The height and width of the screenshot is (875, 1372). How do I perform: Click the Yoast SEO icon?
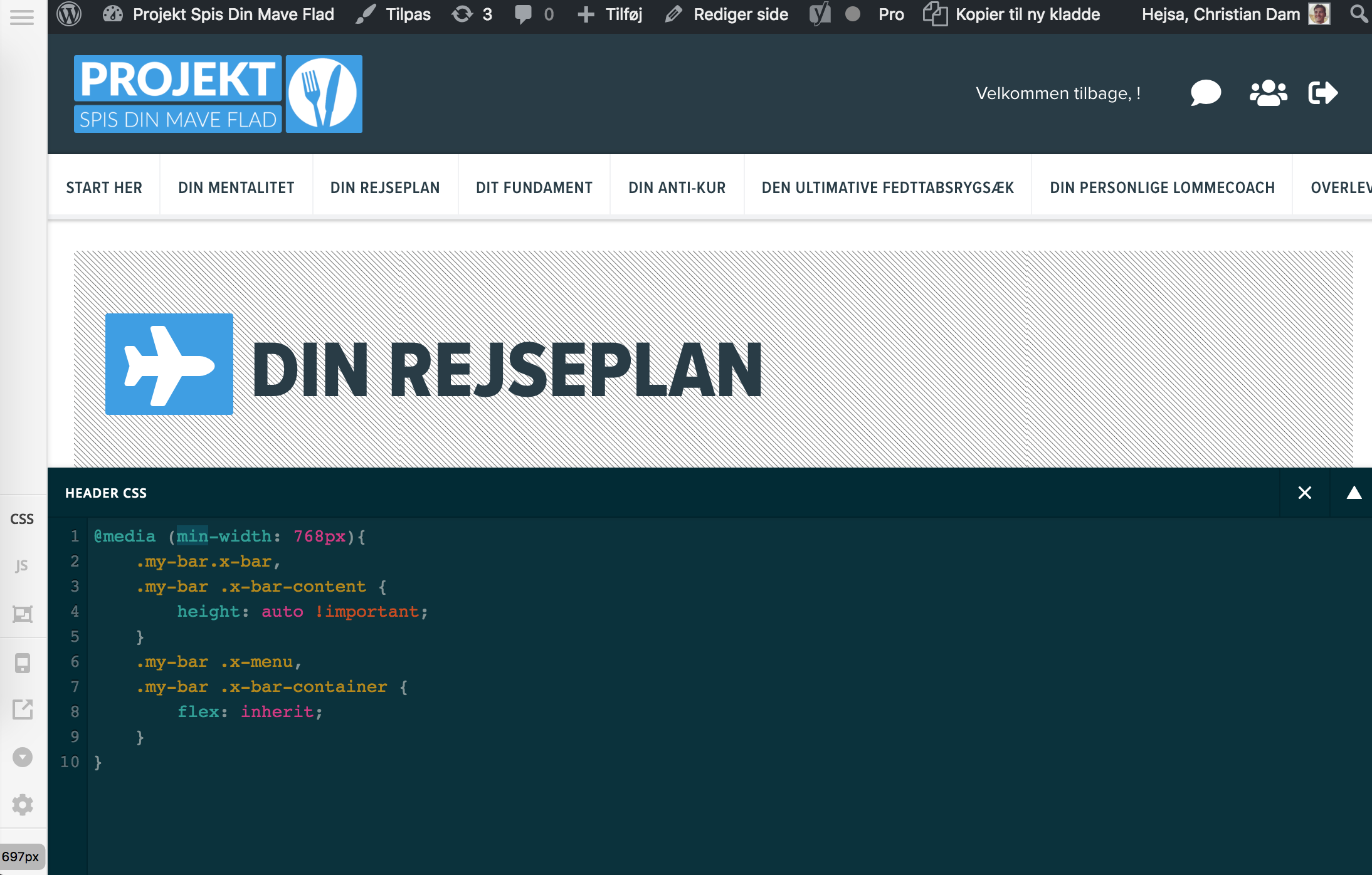[x=820, y=14]
